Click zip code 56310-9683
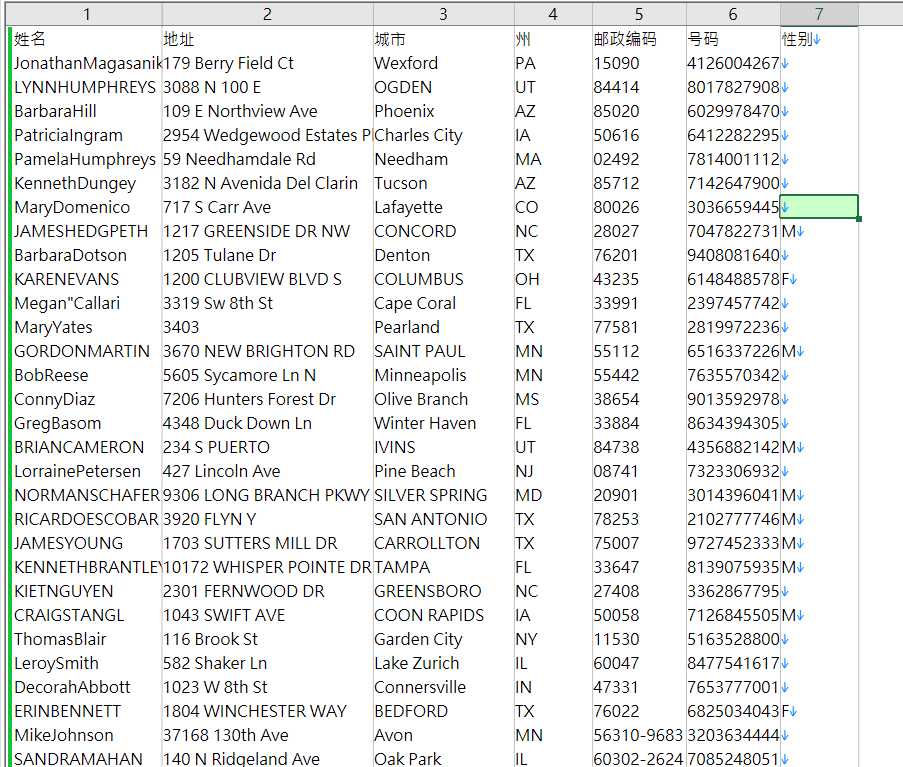 [639, 735]
